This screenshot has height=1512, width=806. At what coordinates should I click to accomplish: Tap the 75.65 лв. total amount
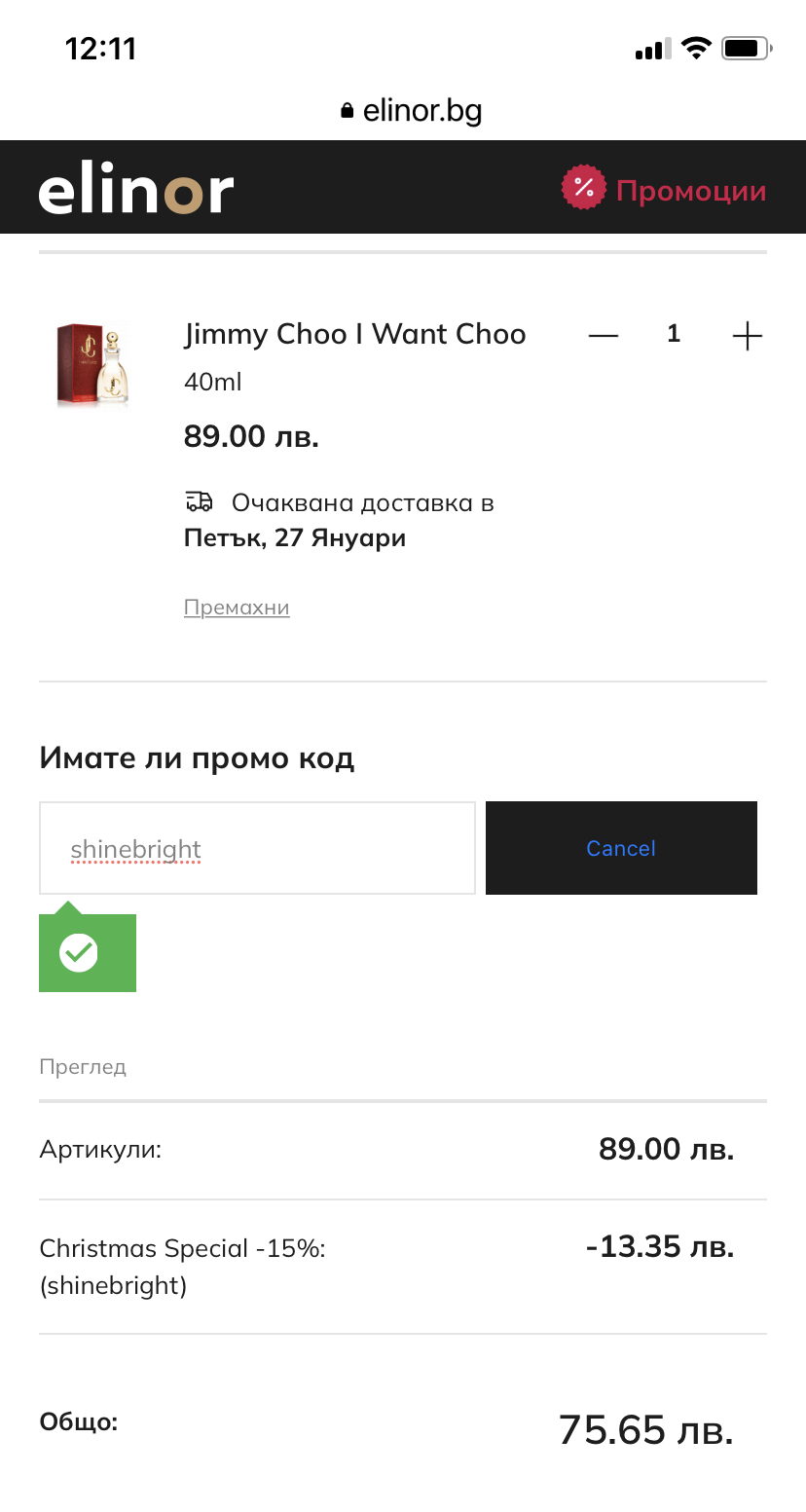[645, 1430]
